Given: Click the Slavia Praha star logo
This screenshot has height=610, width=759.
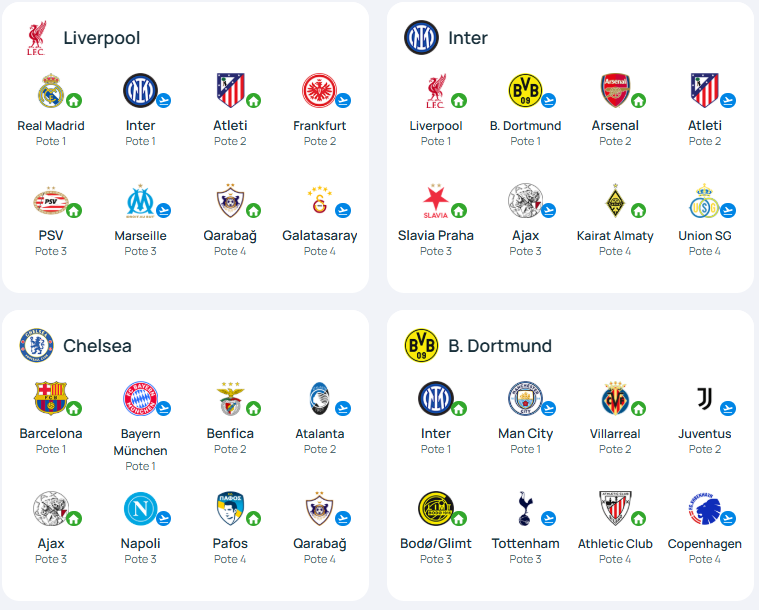Looking at the screenshot, I should point(436,200).
